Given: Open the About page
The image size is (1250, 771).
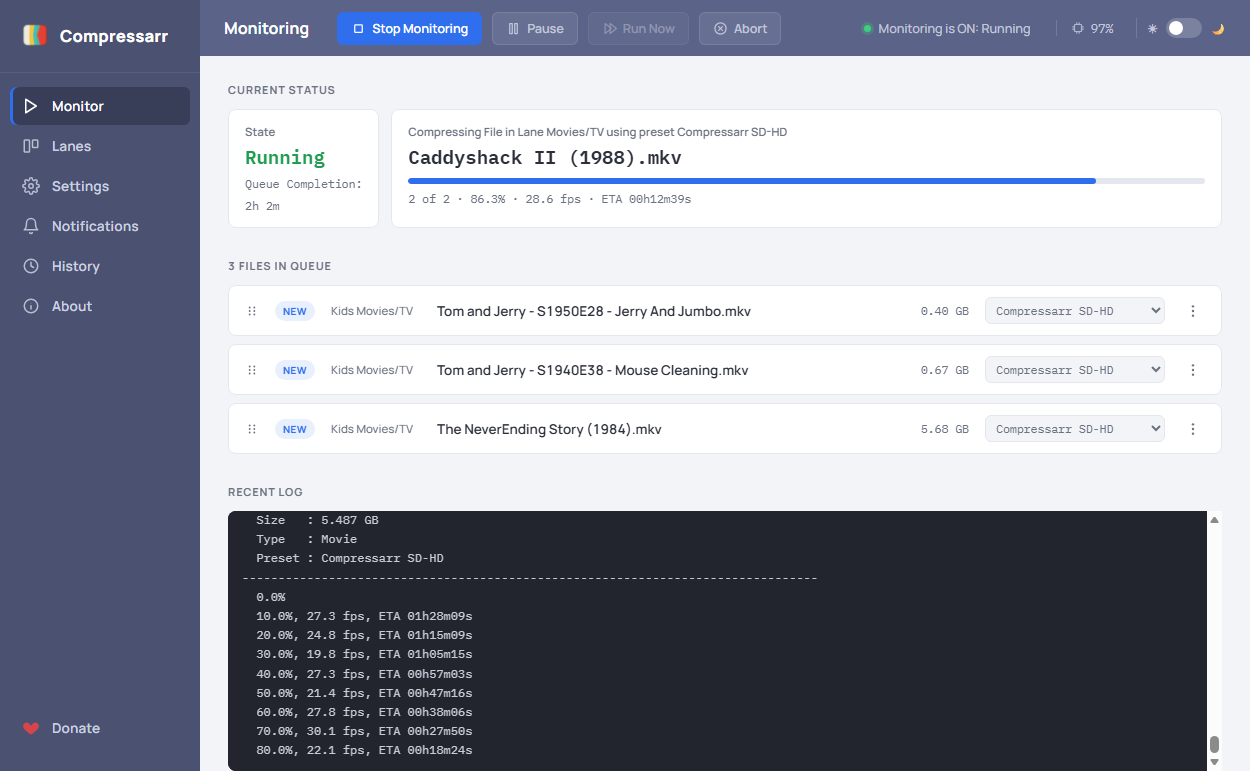Looking at the screenshot, I should tap(100, 306).
